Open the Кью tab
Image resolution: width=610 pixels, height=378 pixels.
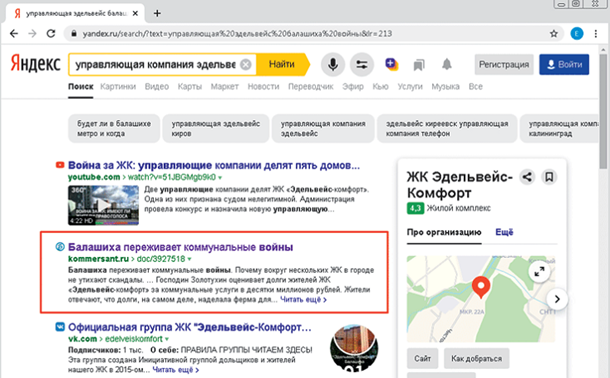(x=380, y=87)
